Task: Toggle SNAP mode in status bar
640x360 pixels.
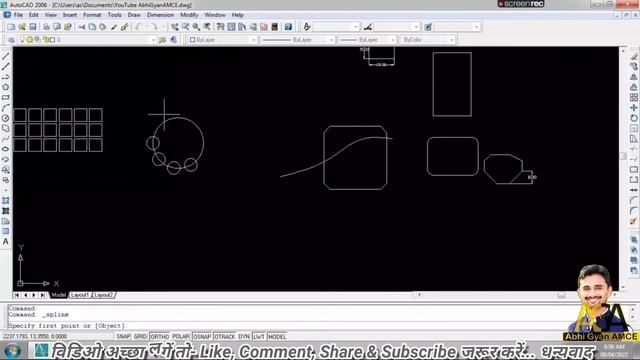Action: (123, 337)
